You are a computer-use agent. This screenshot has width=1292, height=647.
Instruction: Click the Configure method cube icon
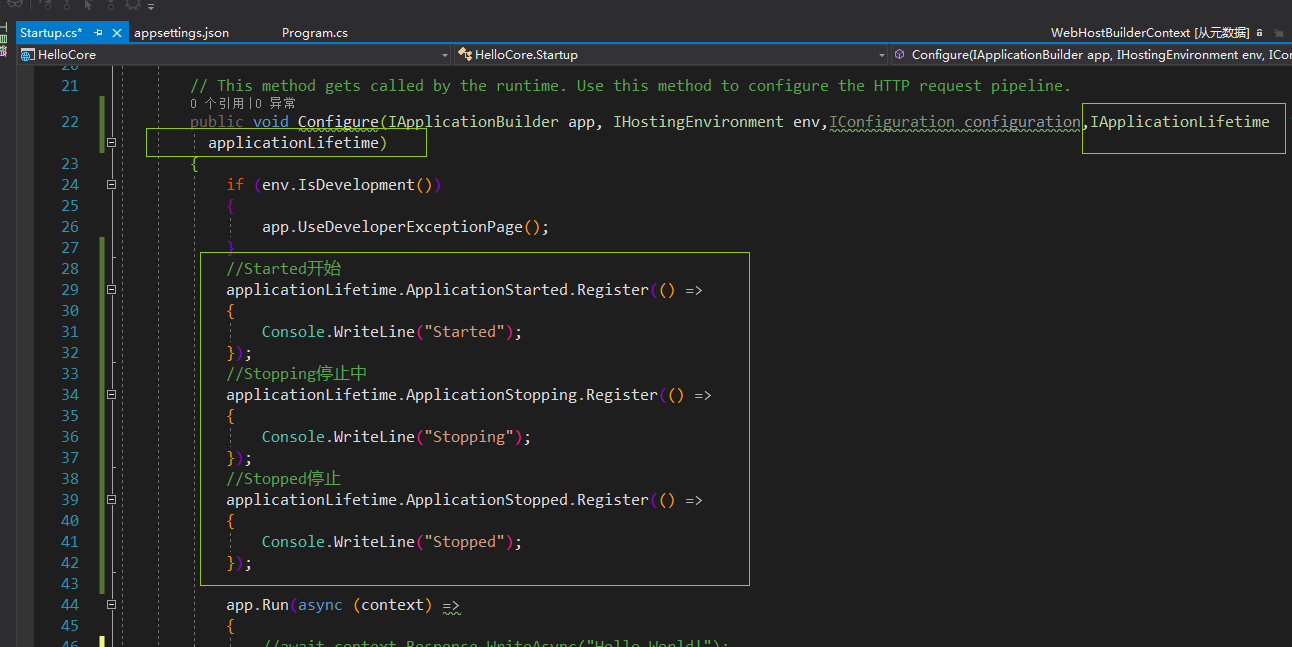coord(900,55)
